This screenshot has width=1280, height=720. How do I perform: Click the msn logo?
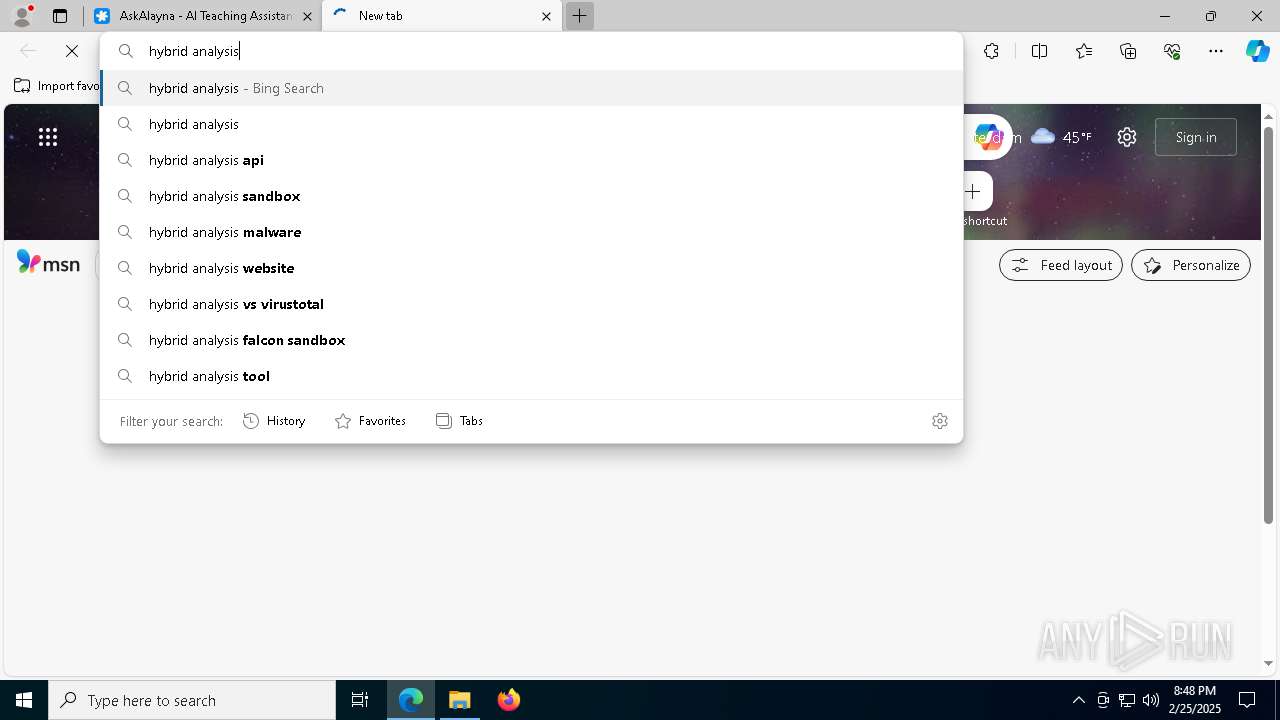point(48,264)
